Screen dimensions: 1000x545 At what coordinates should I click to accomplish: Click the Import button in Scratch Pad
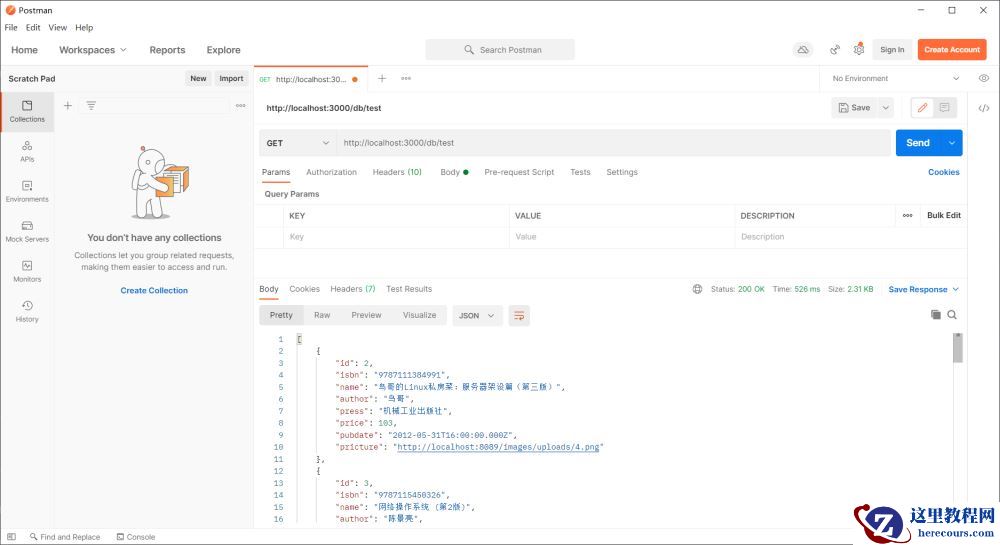(x=231, y=78)
